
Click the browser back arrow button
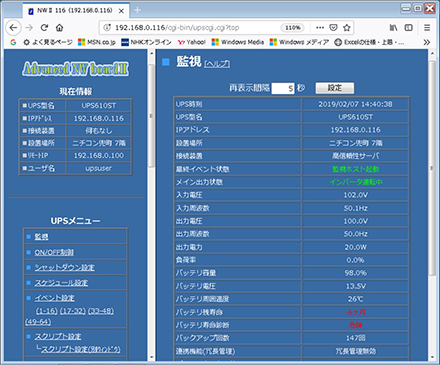pos(13,28)
